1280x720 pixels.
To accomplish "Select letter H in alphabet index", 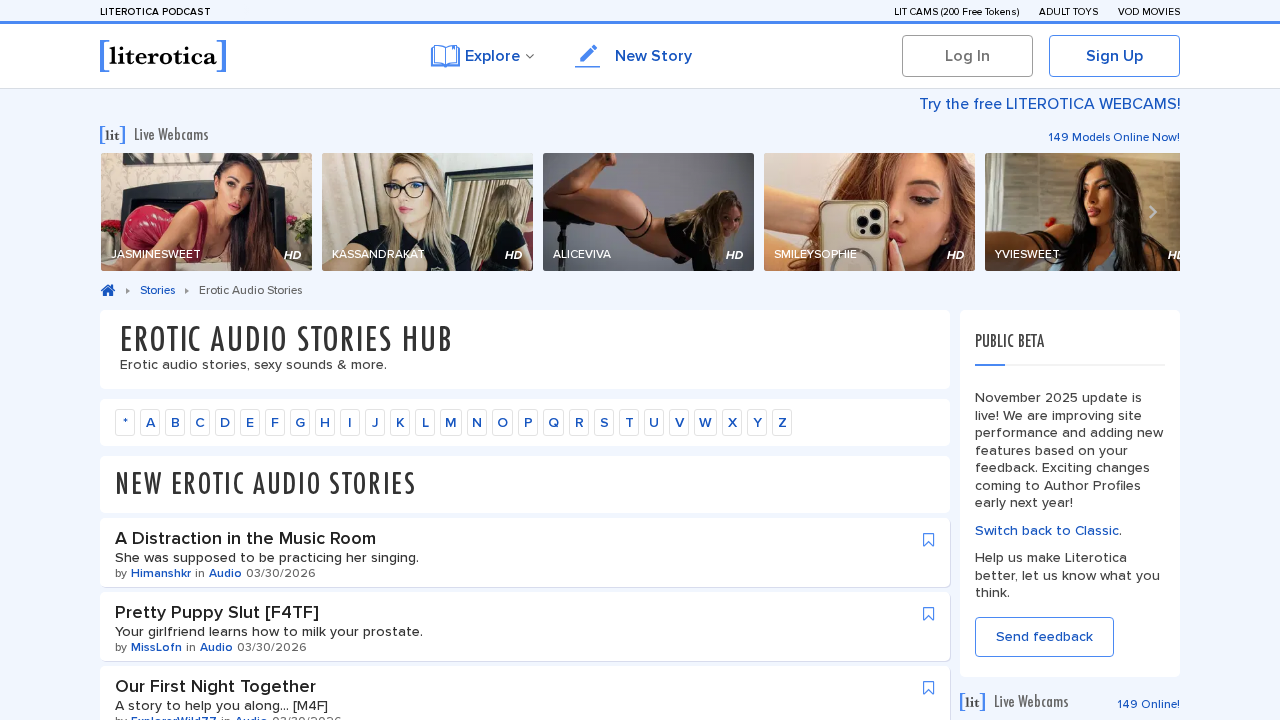I will pyautogui.click(x=325, y=422).
